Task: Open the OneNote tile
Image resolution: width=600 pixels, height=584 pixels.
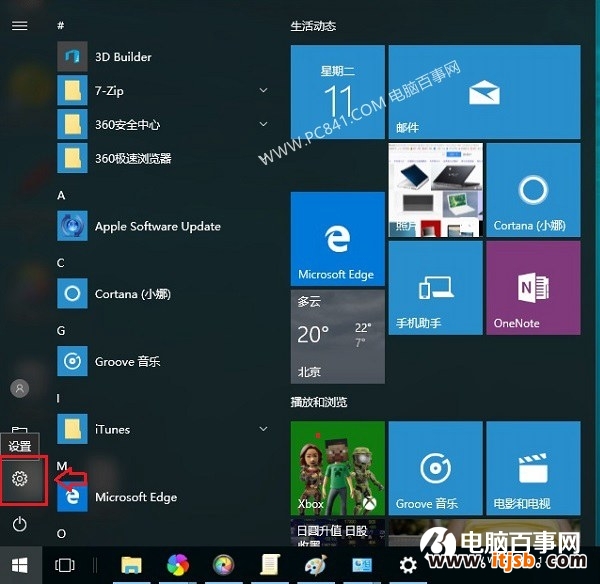Action: pos(532,287)
